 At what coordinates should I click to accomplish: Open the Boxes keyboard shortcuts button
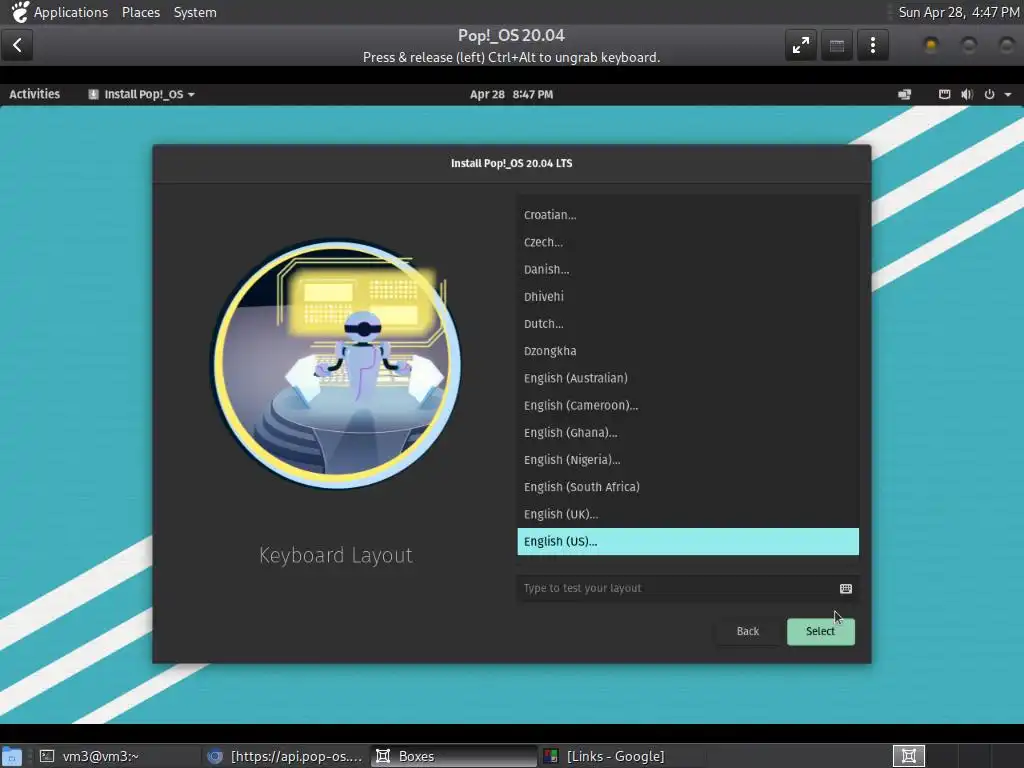(837, 45)
